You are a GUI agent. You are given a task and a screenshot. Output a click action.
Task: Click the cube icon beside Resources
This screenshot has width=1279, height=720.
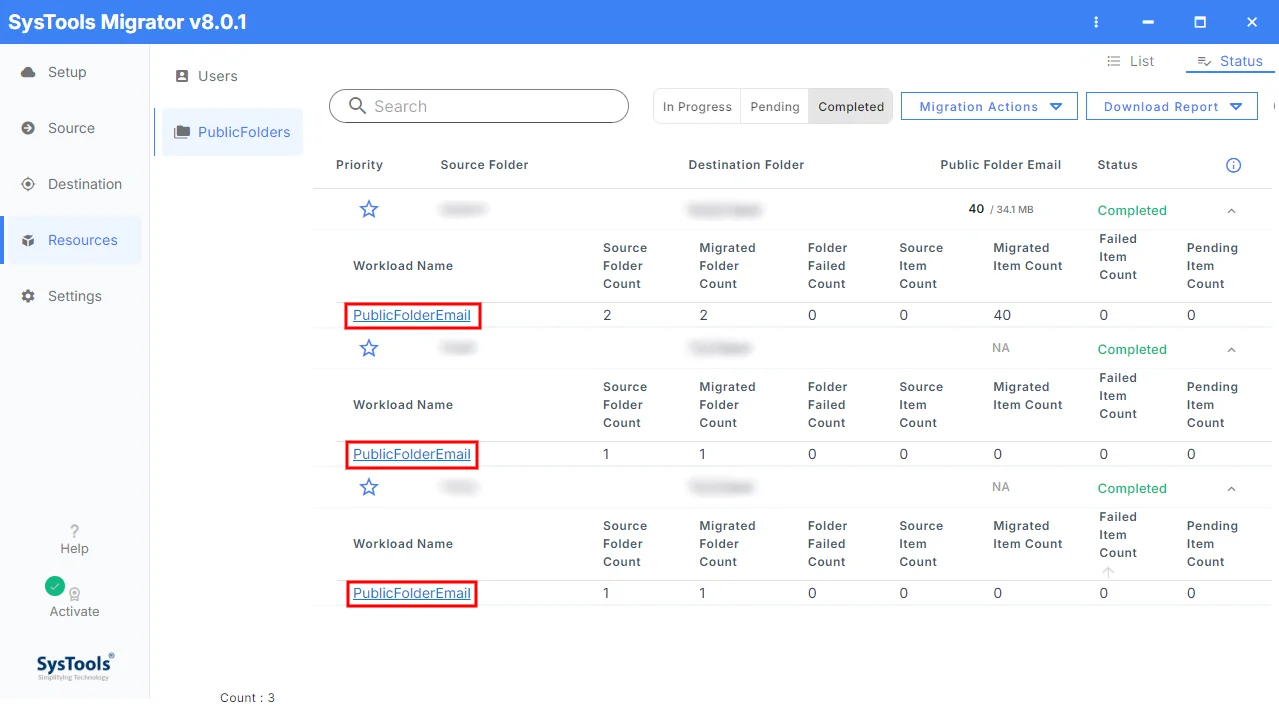[x=28, y=241]
